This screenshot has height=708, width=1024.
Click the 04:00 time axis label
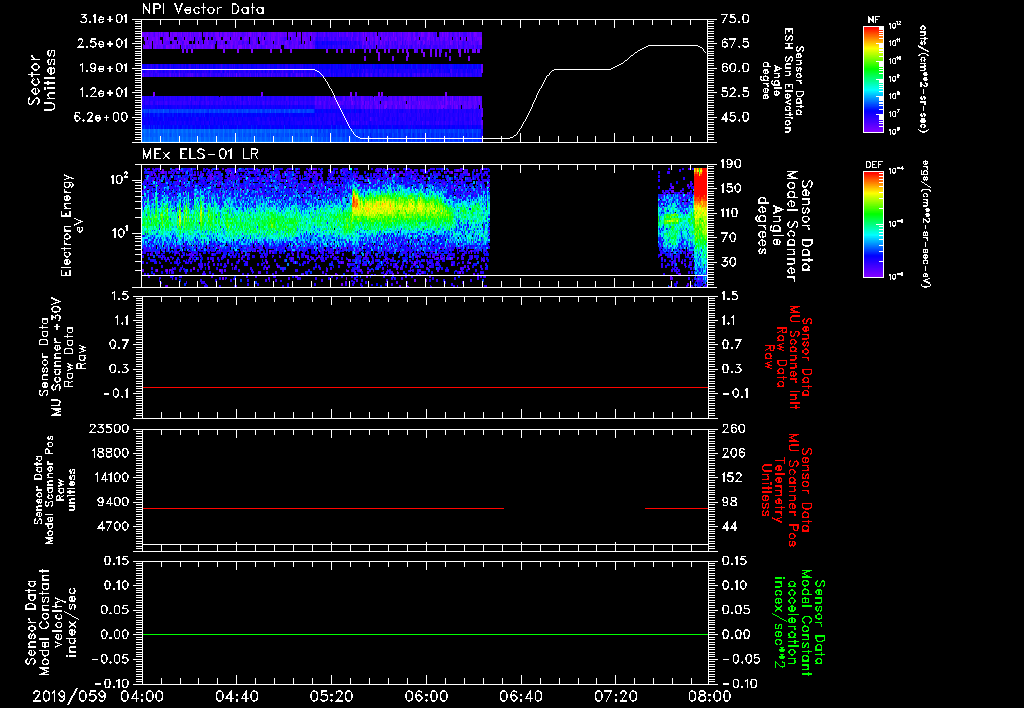pyautogui.click(x=142, y=696)
